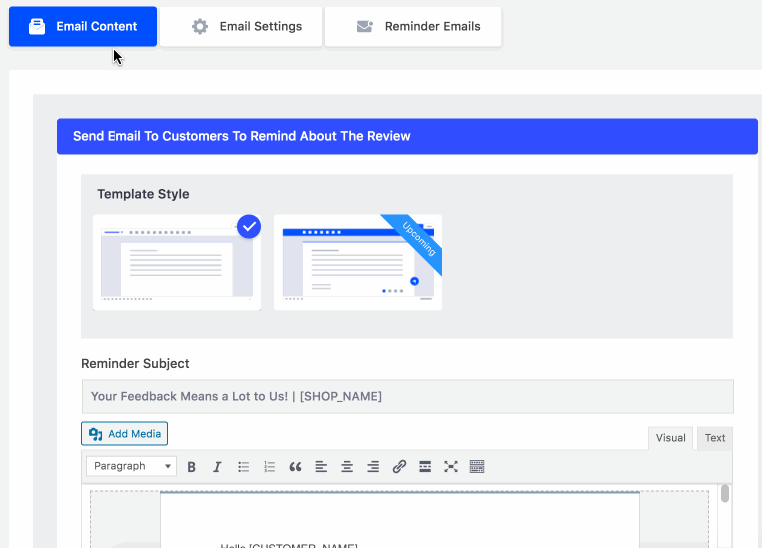Open the Paragraph format dropdown
The height and width of the screenshot is (548, 762).
pyautogui.click(x=131, y=466)
